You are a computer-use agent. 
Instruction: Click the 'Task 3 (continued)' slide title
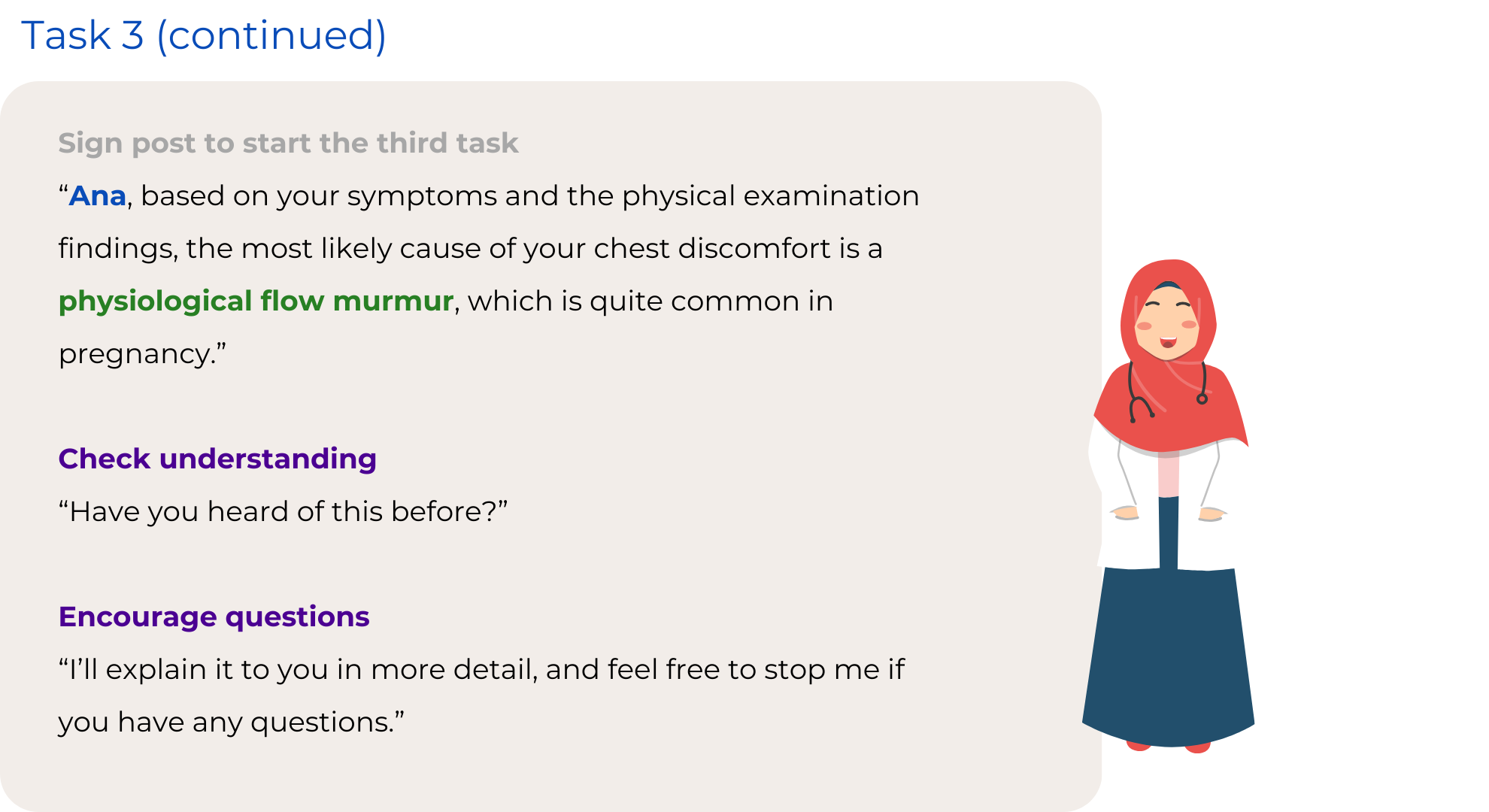point(204,35)
